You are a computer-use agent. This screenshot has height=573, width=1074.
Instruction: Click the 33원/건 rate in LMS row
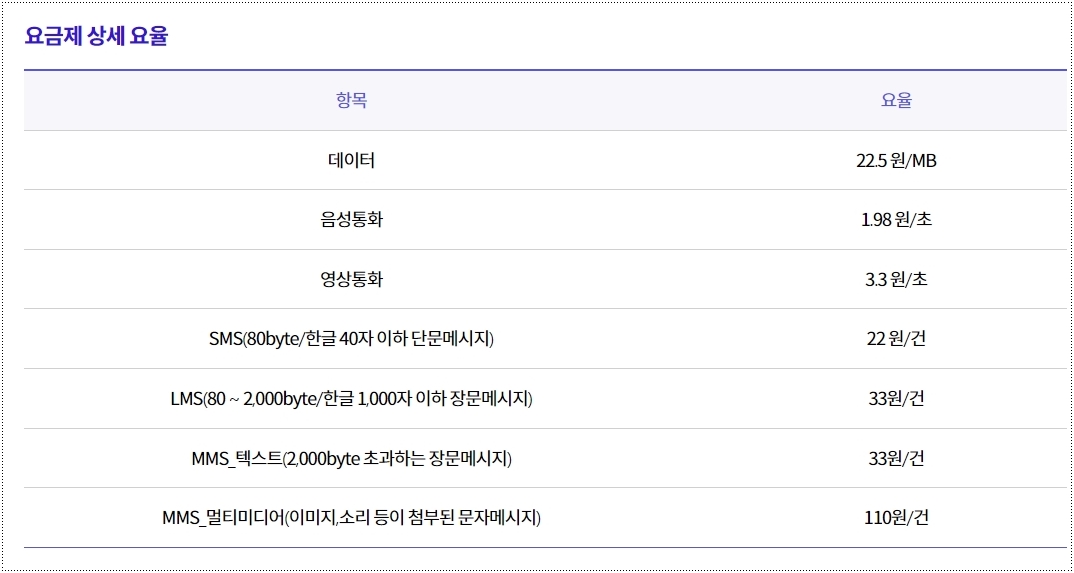(896, 399)
